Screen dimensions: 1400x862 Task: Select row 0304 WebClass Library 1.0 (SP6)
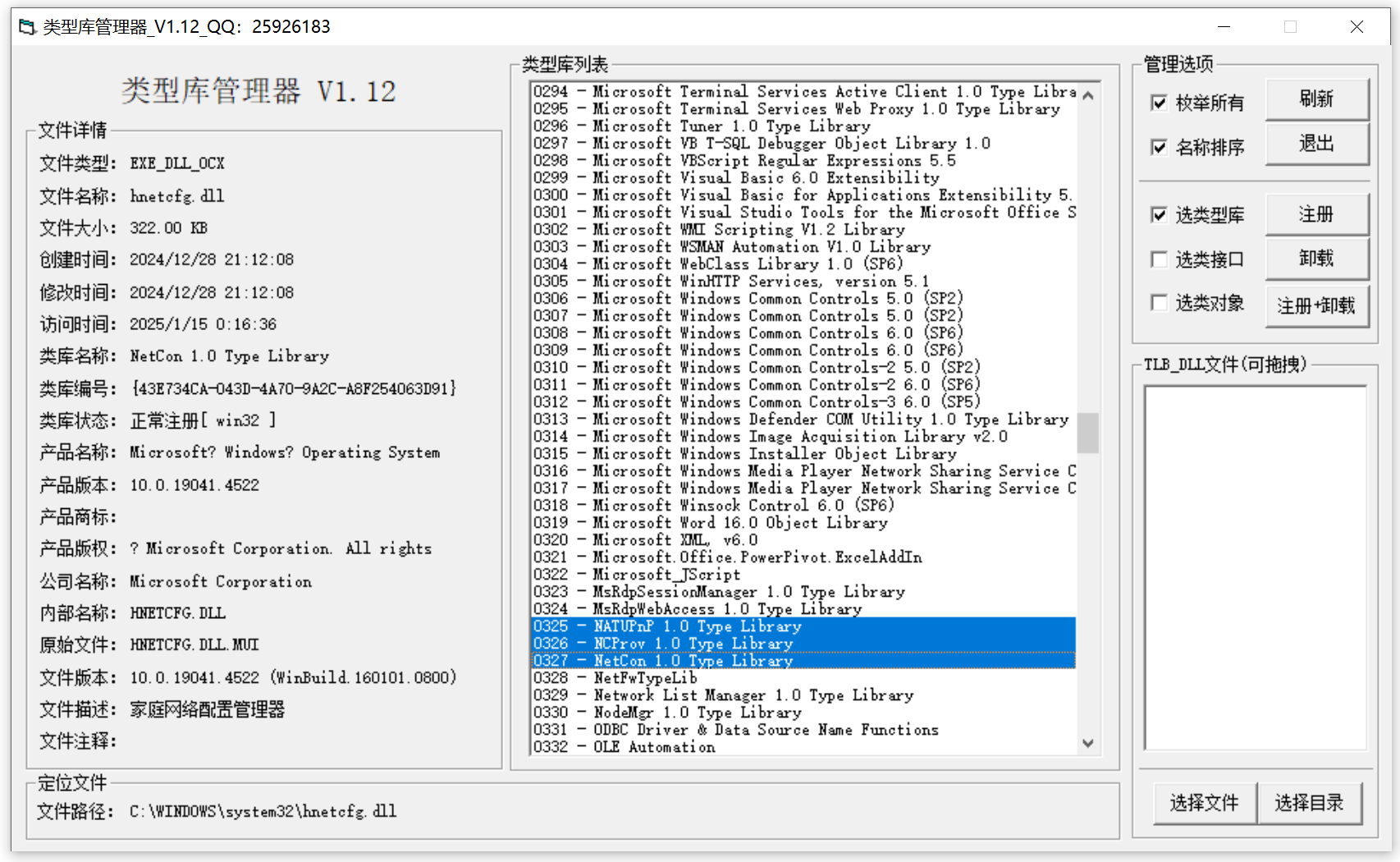pos(803,264)
